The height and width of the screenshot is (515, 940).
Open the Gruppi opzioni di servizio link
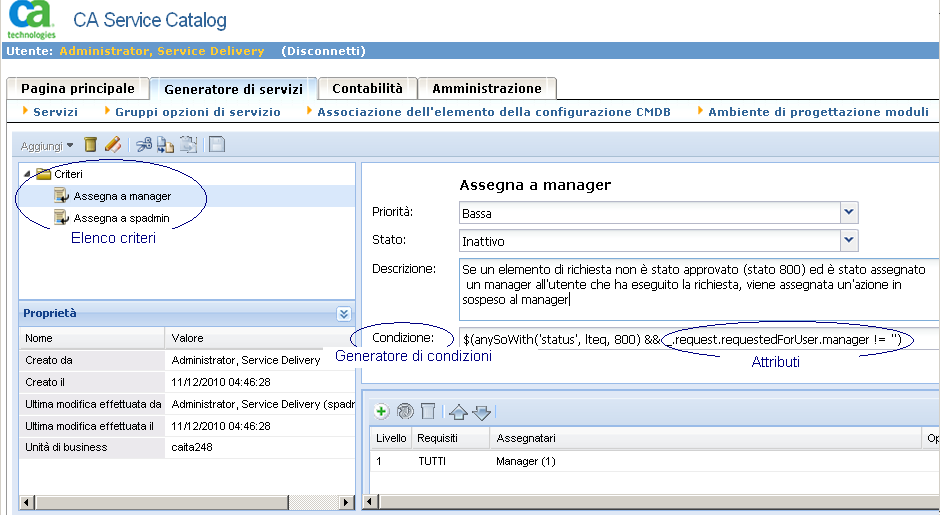tap(197, 112)
